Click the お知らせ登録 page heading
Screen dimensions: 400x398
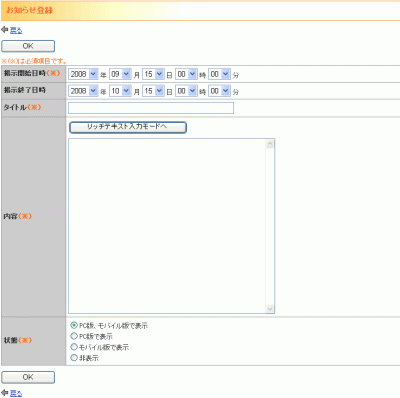29,10
